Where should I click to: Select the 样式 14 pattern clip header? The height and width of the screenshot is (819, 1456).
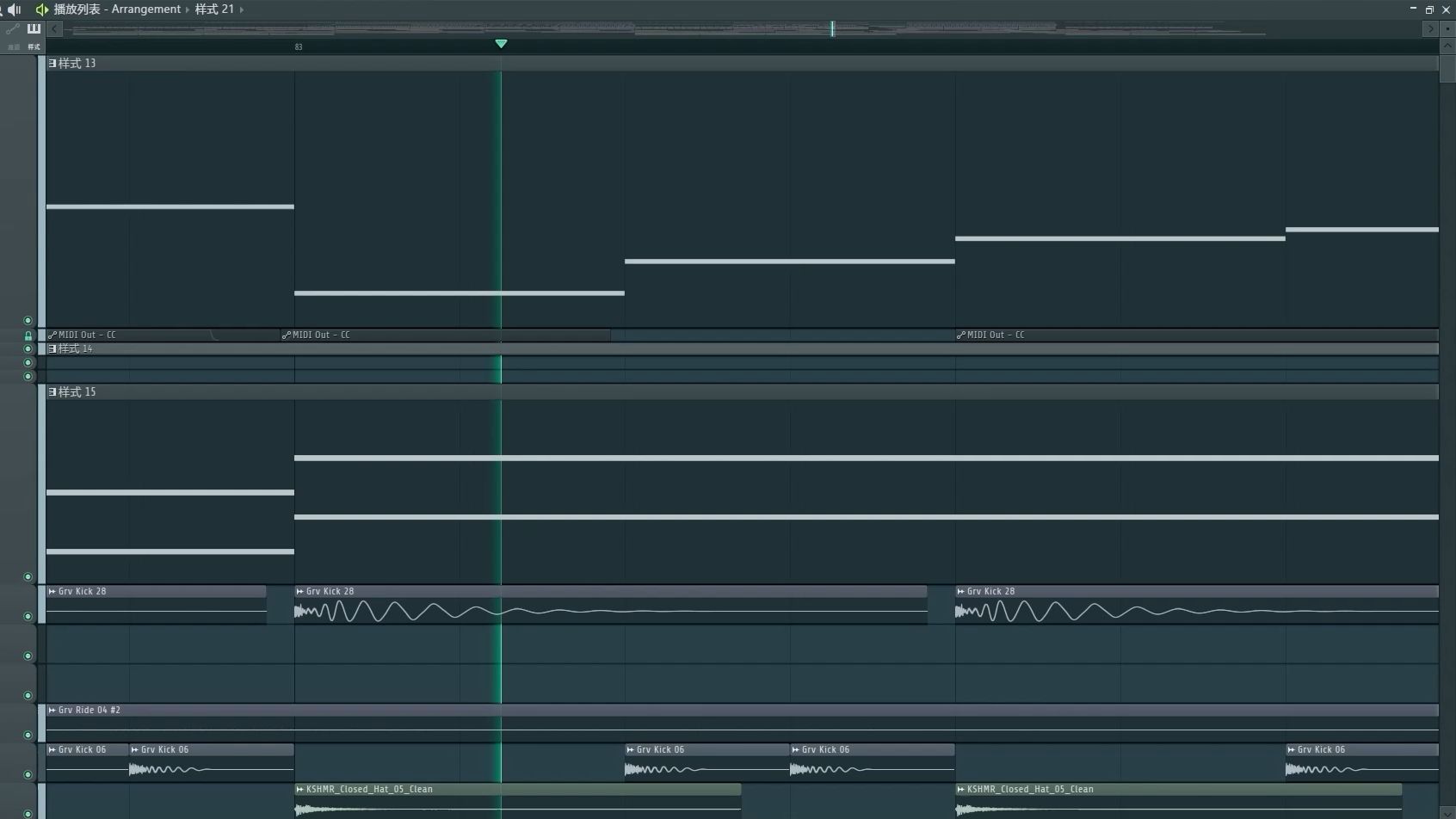coord(742,348)
